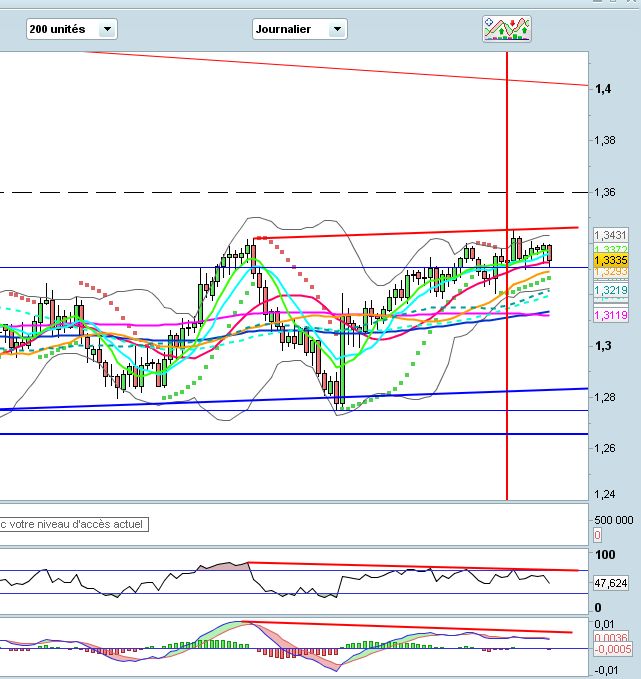The height and width of the screenshot is (679, 641).
Task: Click the yellow current price label 1,3335
Action: click(611, 260)
